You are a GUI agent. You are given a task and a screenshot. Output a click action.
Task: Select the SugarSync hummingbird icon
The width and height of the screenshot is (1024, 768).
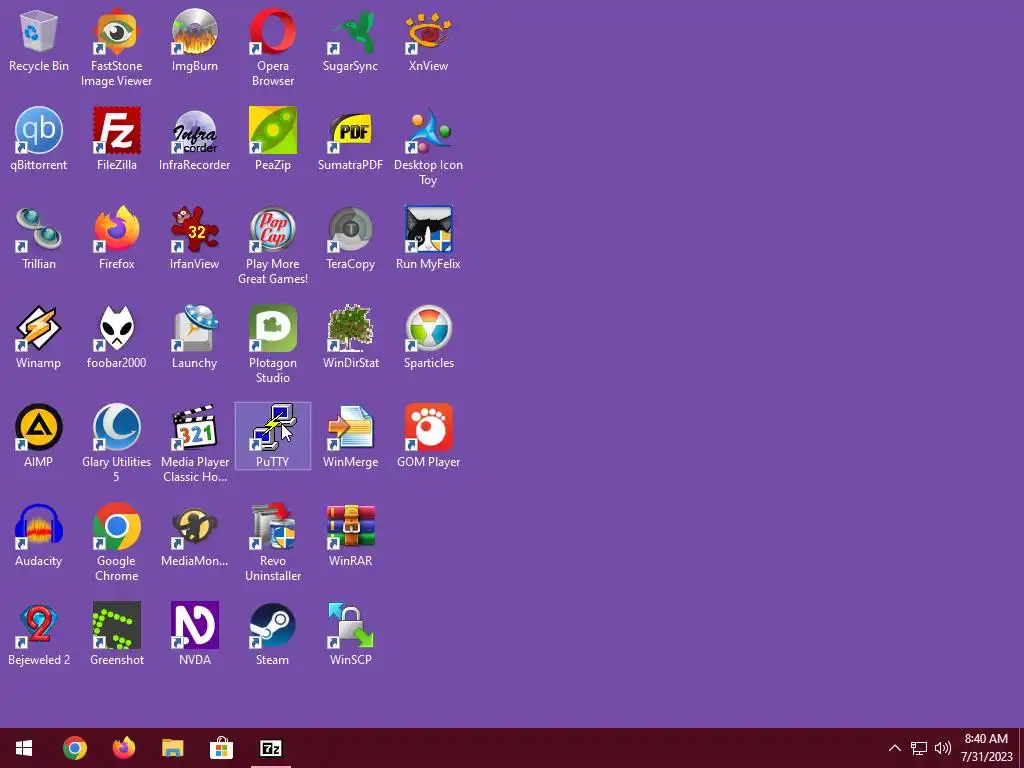pos(351,41)
